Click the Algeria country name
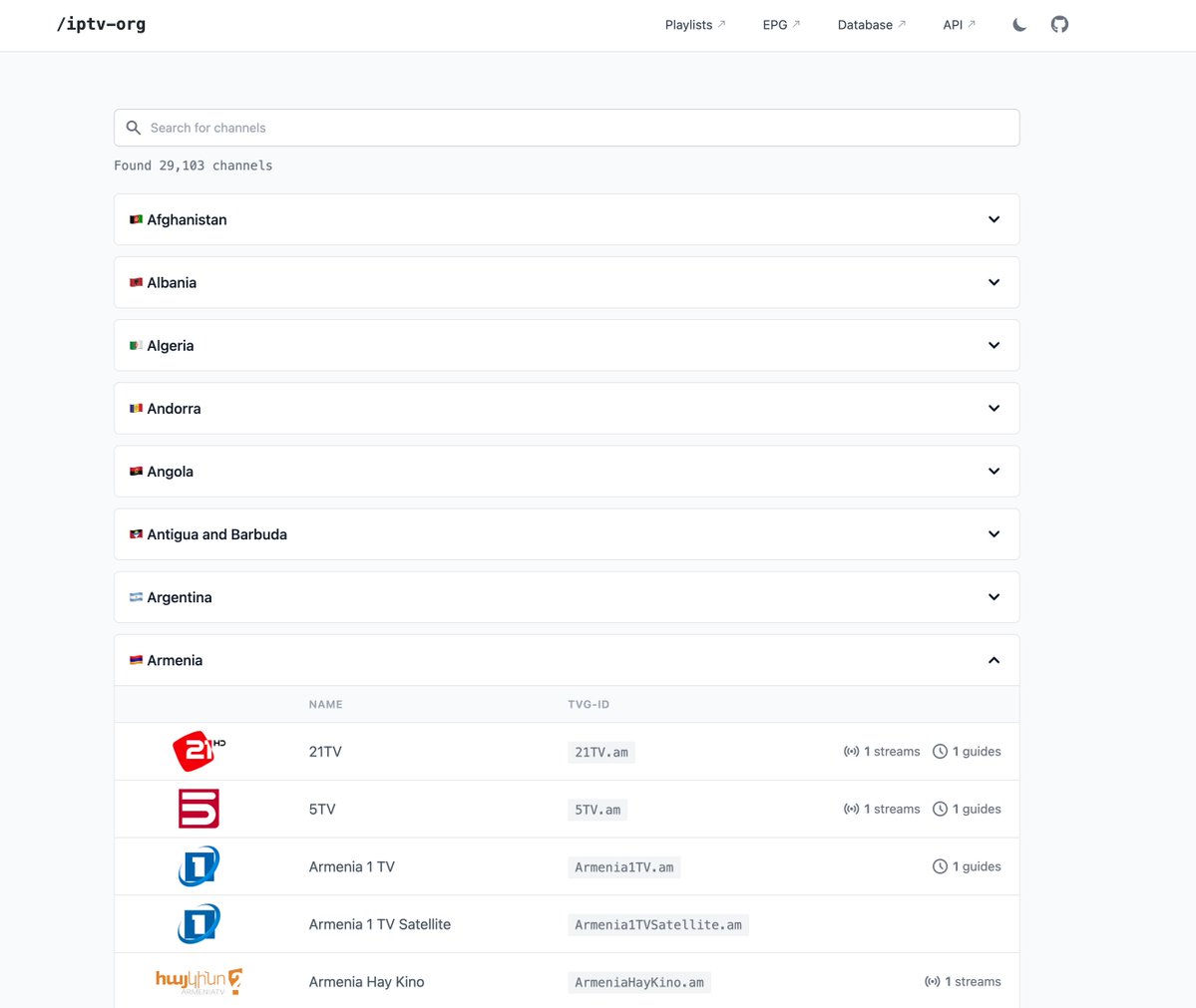Screen dimensions: 1196x1008 171,345
